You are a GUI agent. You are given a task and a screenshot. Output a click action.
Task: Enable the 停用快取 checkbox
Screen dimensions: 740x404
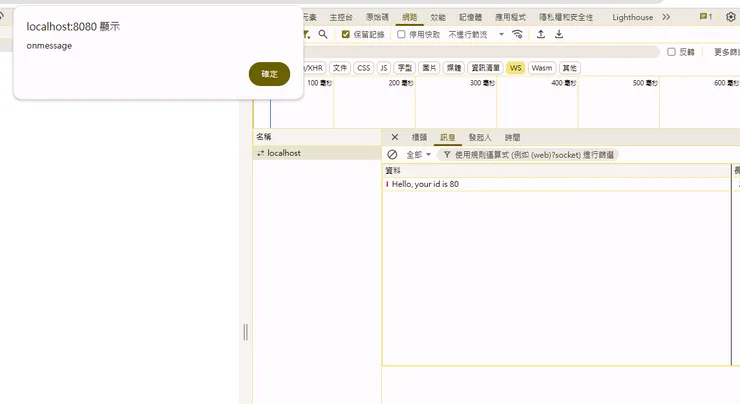coord(401,34)
